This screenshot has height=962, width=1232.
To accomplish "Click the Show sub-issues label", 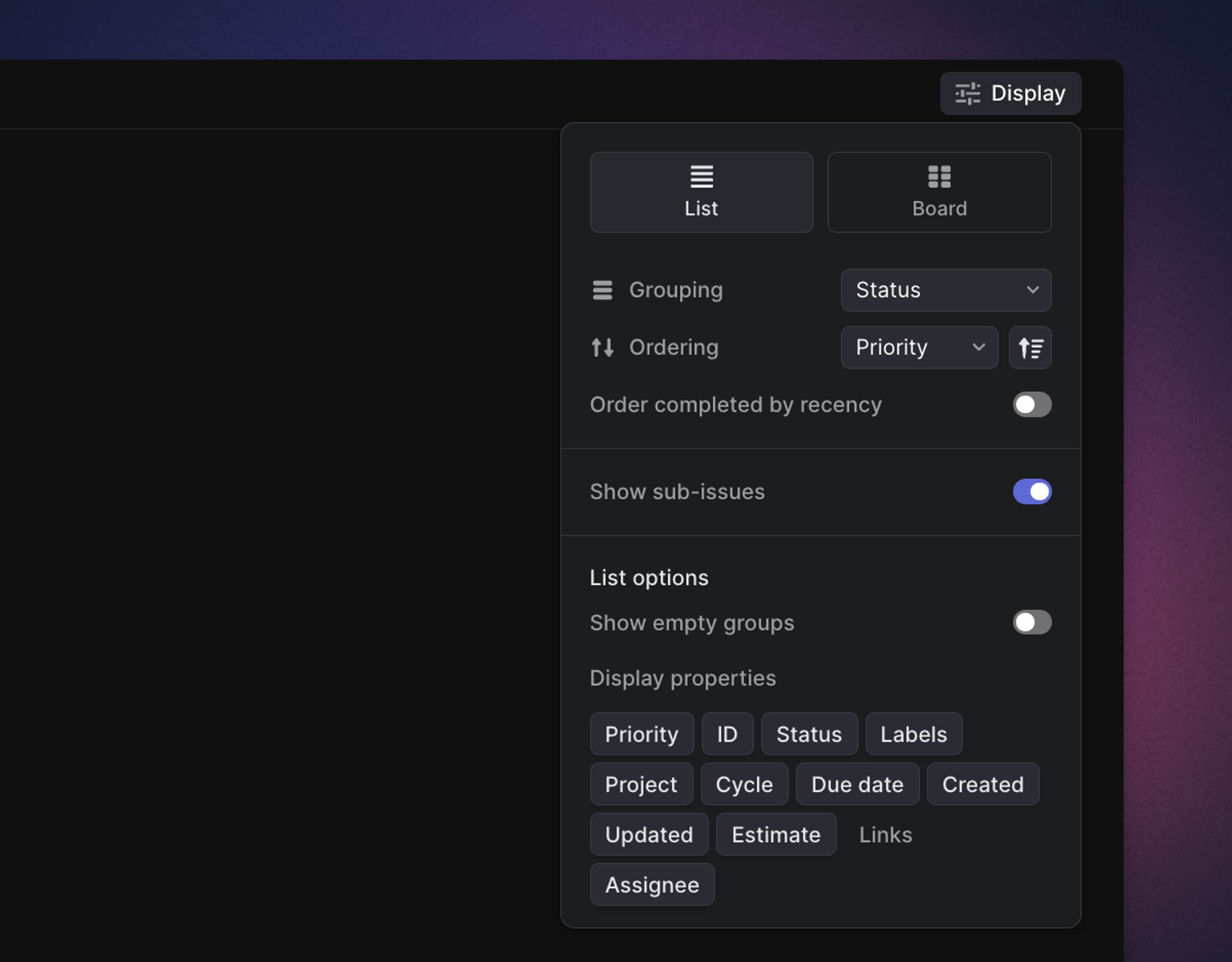I will point(677,491).
